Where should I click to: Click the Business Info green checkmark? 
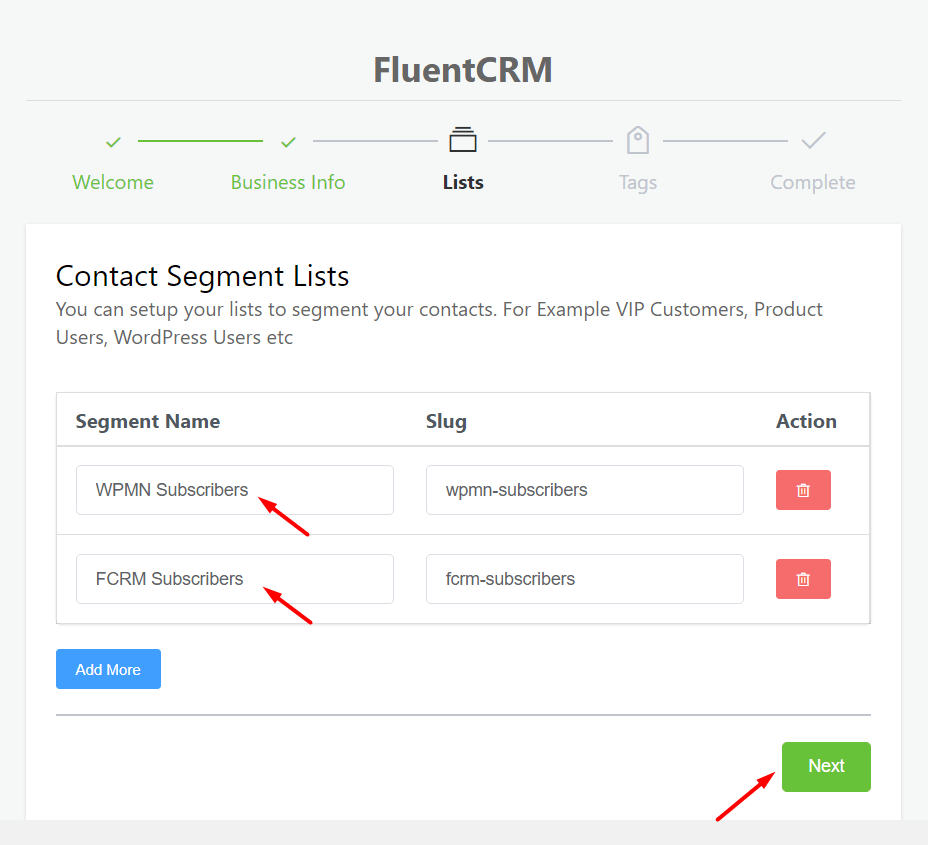tap(288, 142)
